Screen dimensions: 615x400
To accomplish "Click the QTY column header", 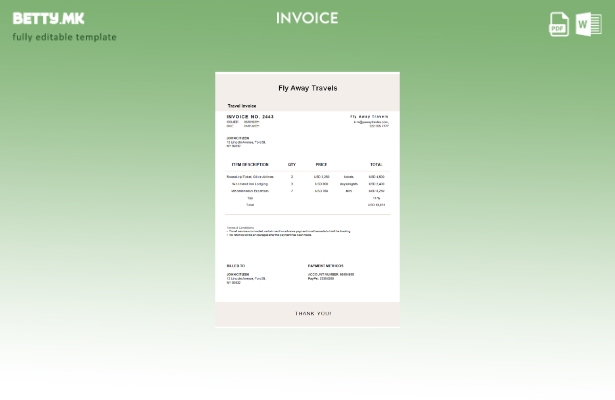I will coord(292,164).
